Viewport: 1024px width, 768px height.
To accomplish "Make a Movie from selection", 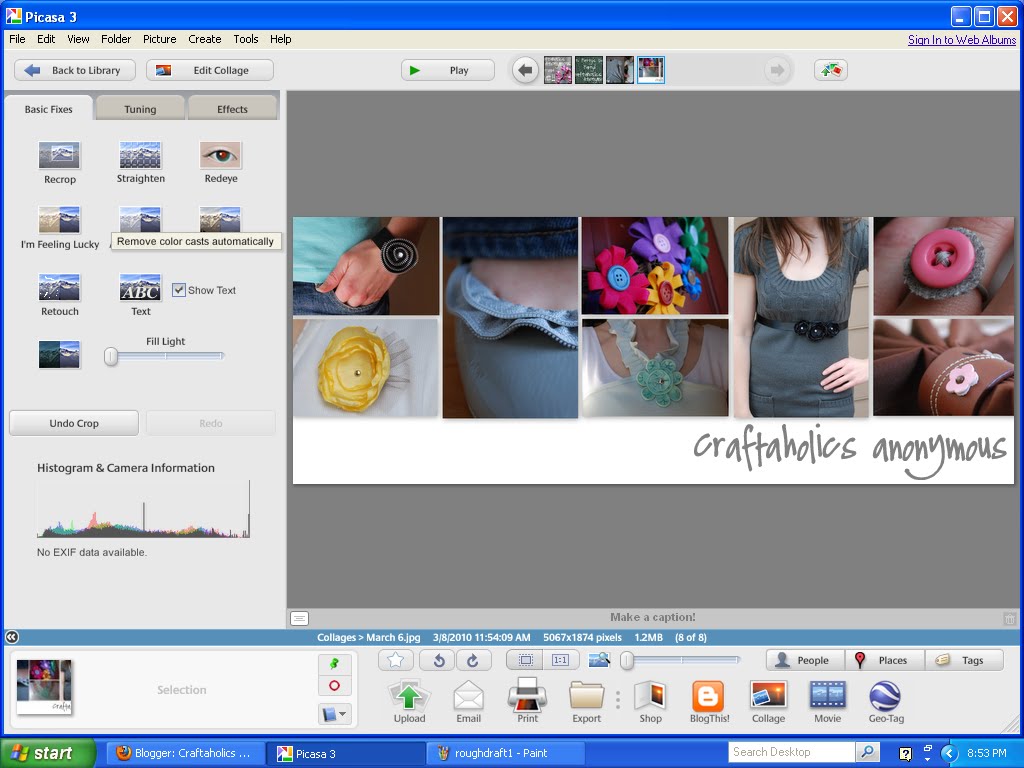I will 827,696.
